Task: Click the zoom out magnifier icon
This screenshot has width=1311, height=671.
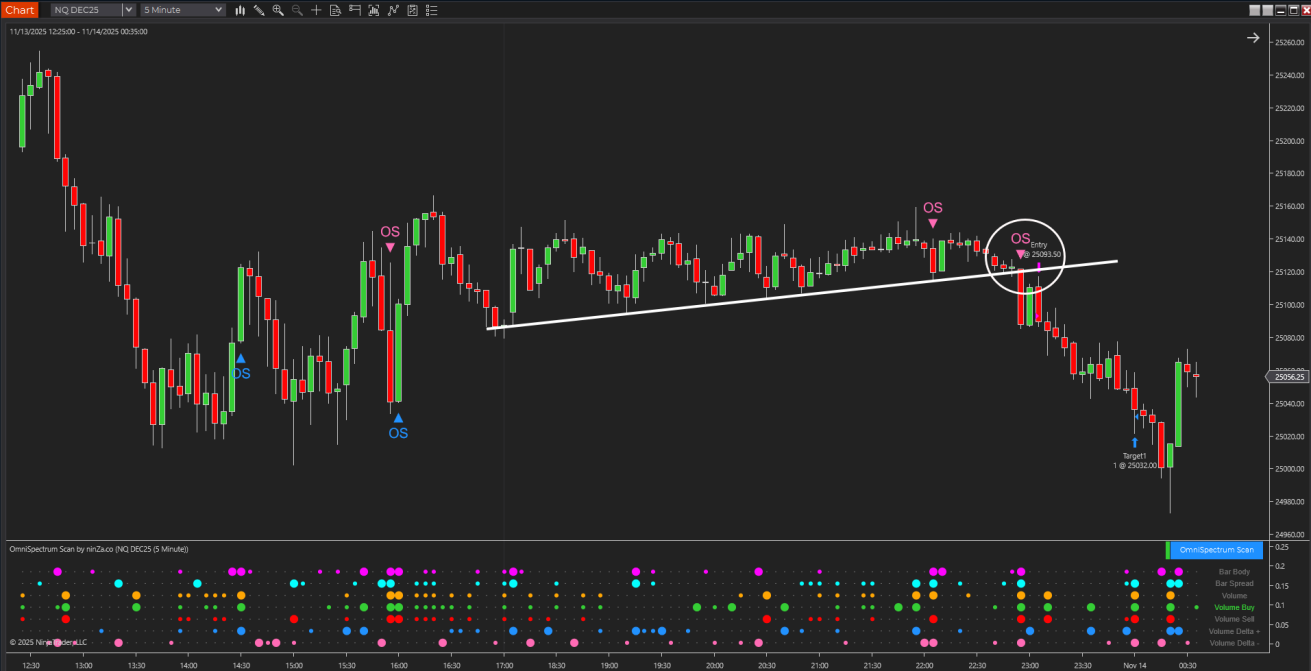Action: 296,10
